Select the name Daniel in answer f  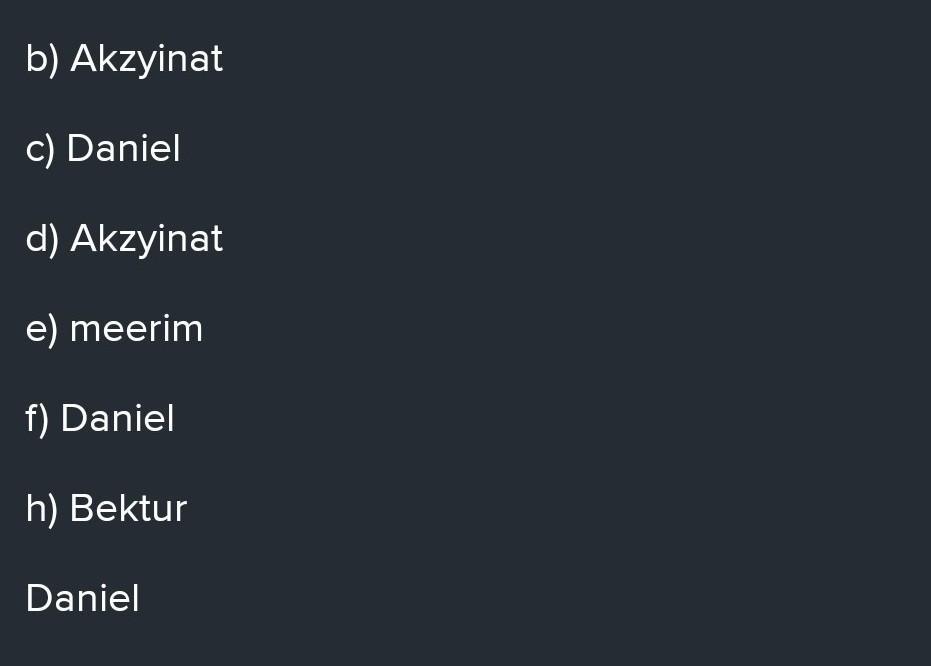click(117, 419)
